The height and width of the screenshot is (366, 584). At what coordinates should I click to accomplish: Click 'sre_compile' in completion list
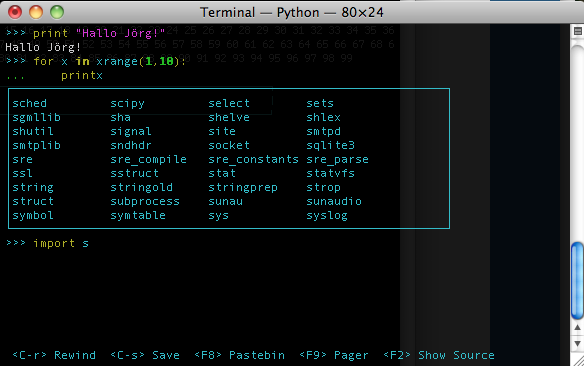click(148, 160)
